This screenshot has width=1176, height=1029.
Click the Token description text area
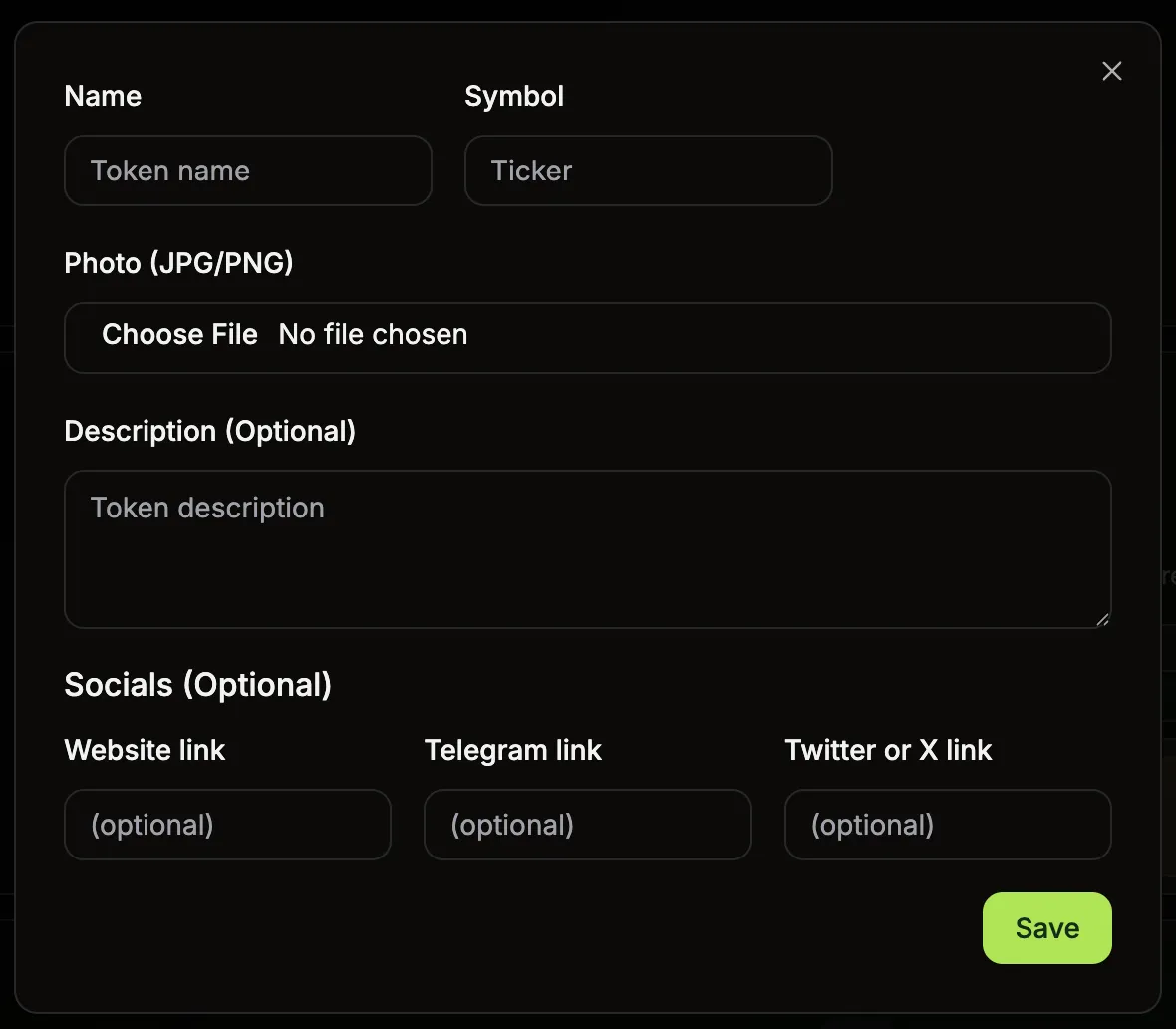click(x=588, y=548)
